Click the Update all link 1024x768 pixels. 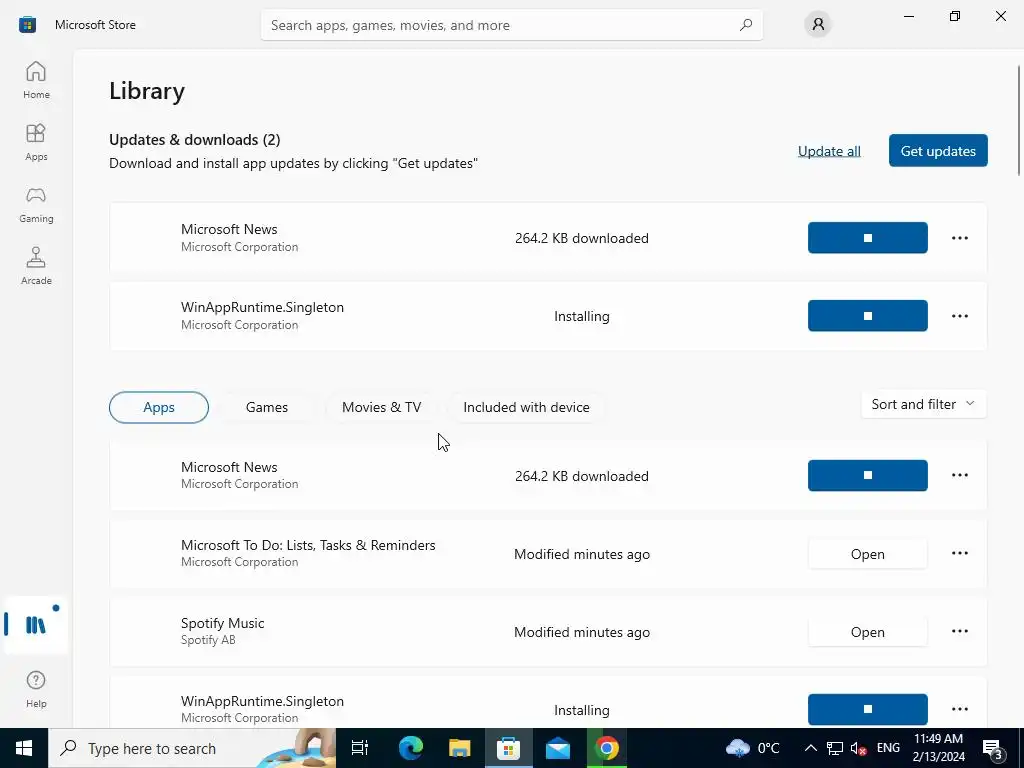click(x=829, y=151)
